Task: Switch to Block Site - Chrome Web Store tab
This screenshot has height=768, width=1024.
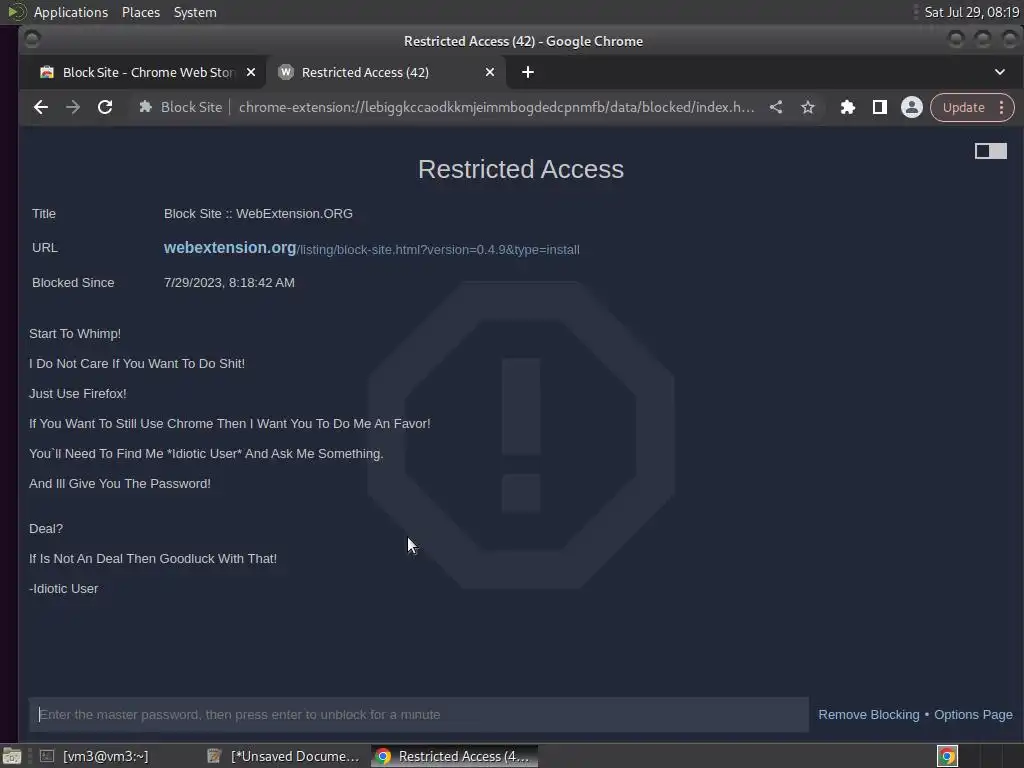Action: coord(148,72)
